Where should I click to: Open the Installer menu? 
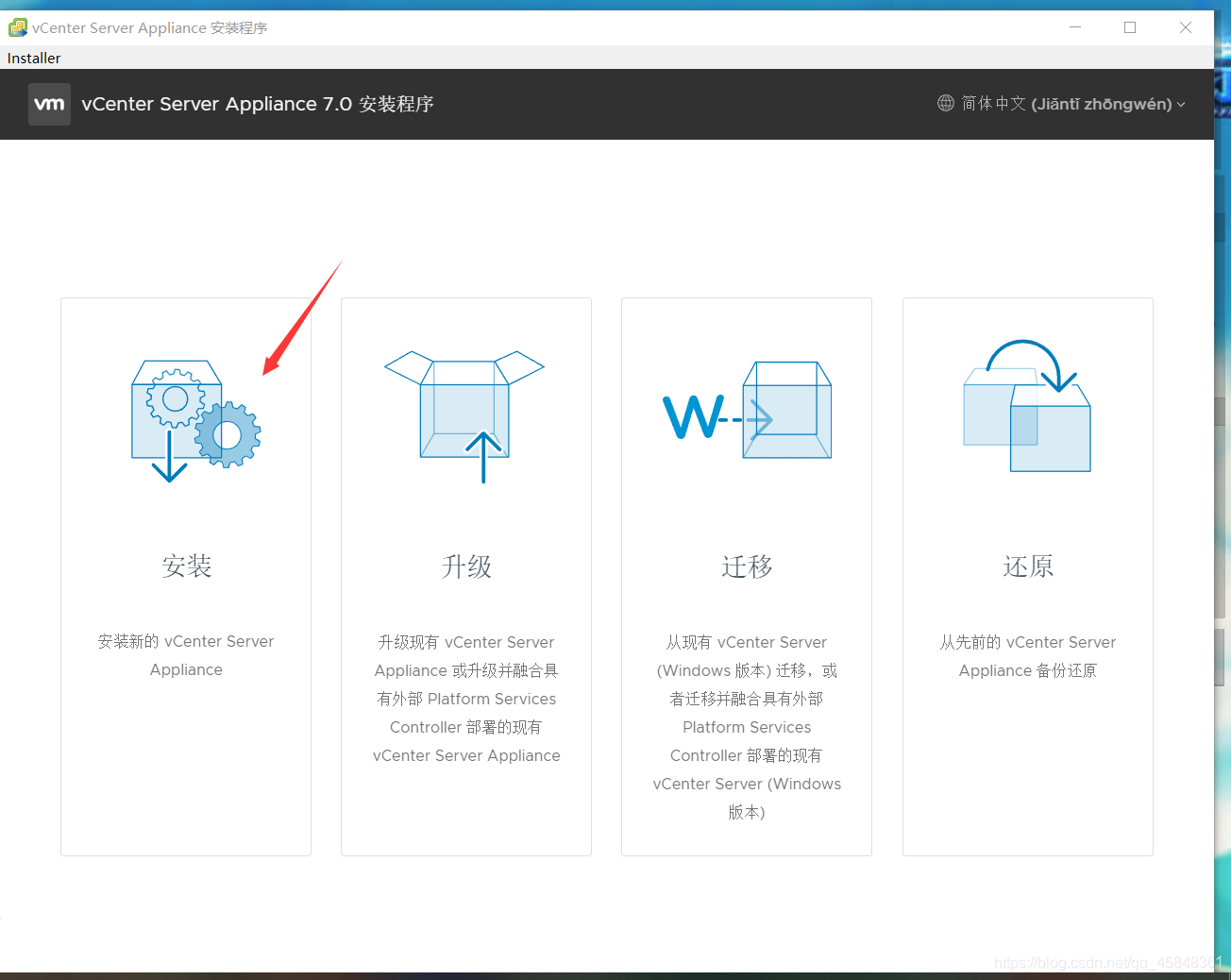34,58
